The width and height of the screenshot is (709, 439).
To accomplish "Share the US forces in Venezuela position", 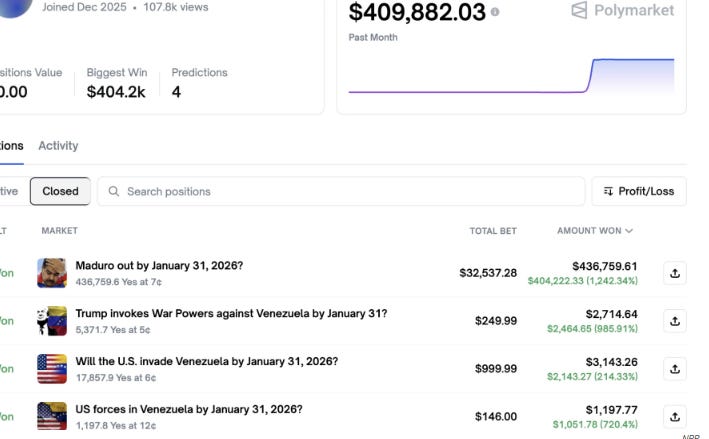I will [x=675, y=417].
